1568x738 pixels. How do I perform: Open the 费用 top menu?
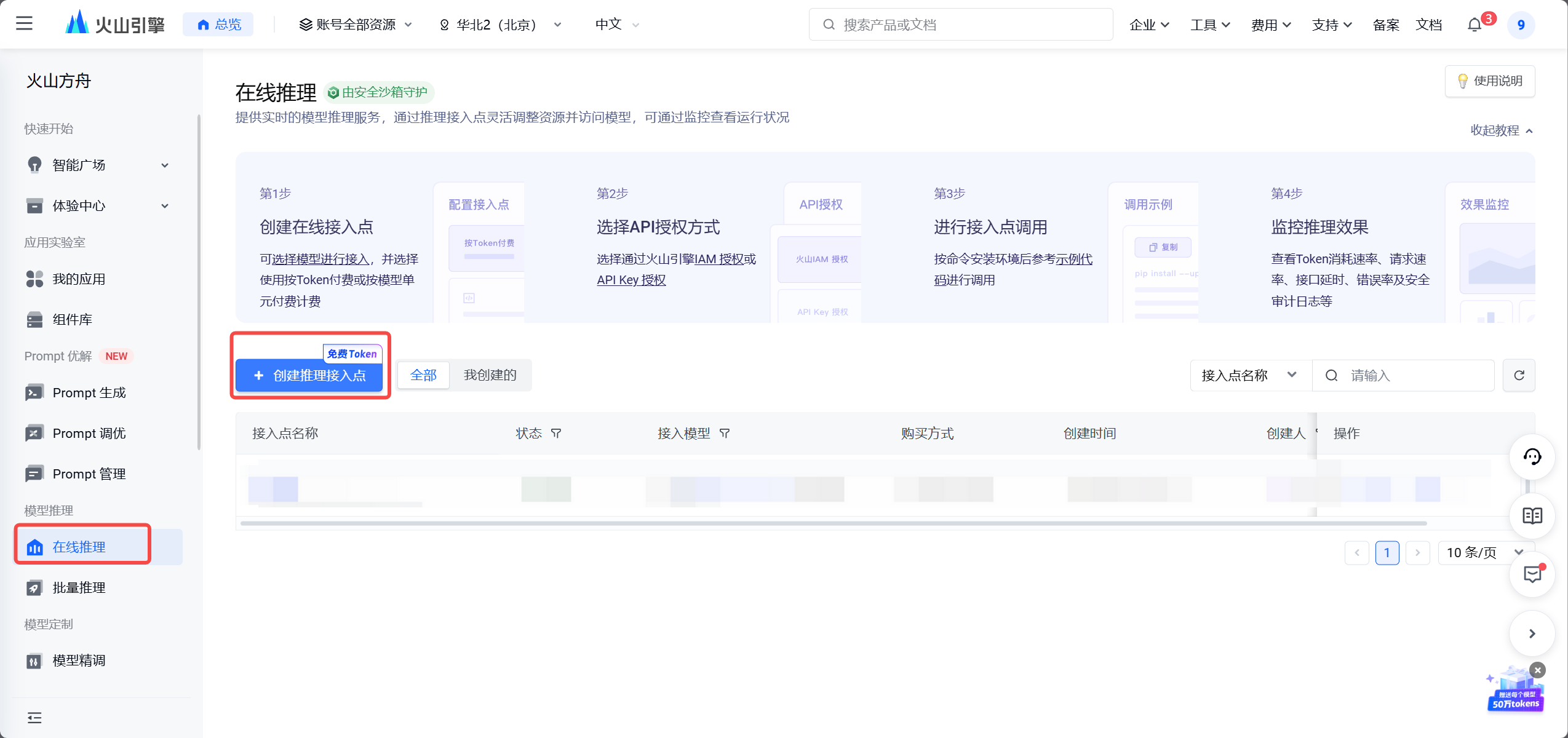1270,25
